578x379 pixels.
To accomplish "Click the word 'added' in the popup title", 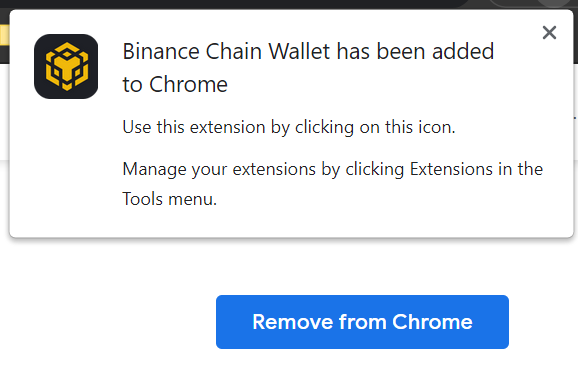I will [463, 51].
